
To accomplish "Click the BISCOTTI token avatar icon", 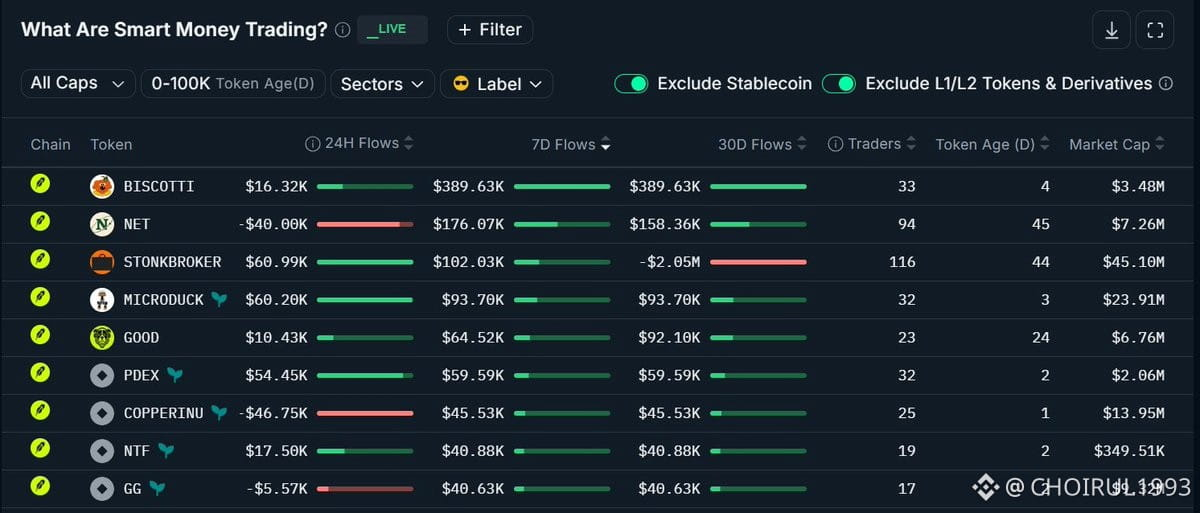I will point(102,186).
